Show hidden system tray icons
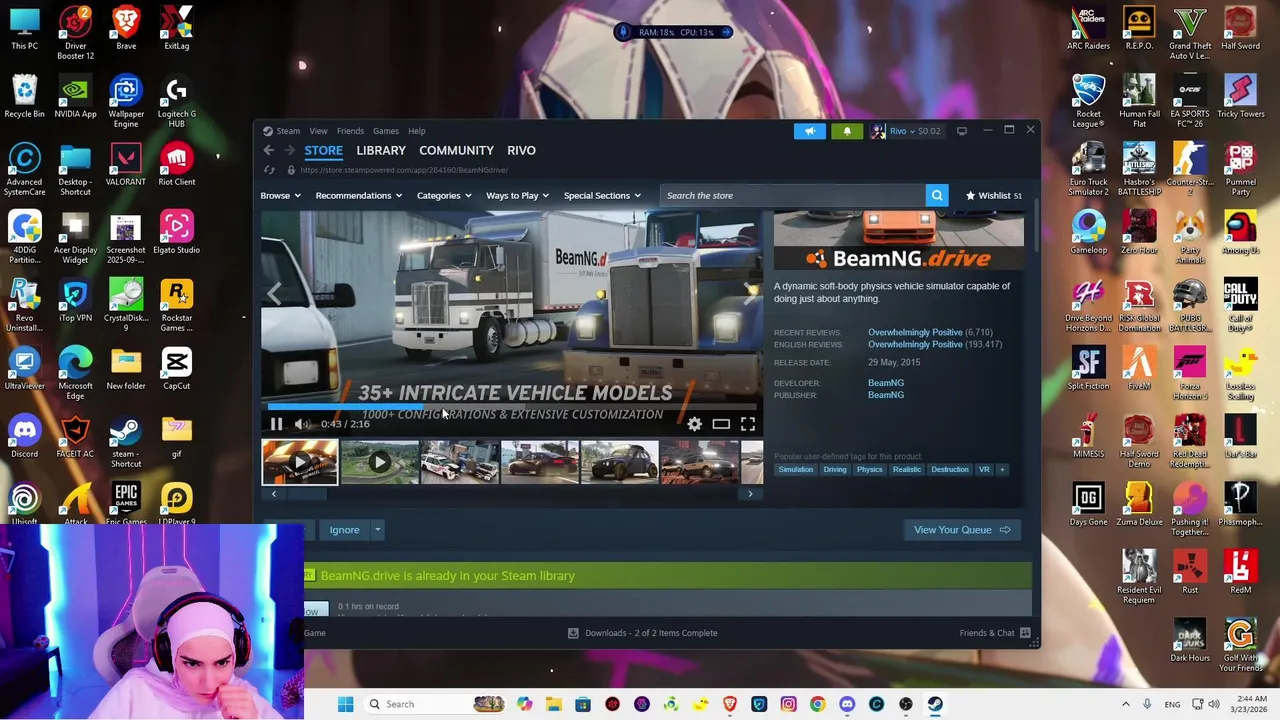Viewport: 1280px width, 720px height. pos(1125,704)
